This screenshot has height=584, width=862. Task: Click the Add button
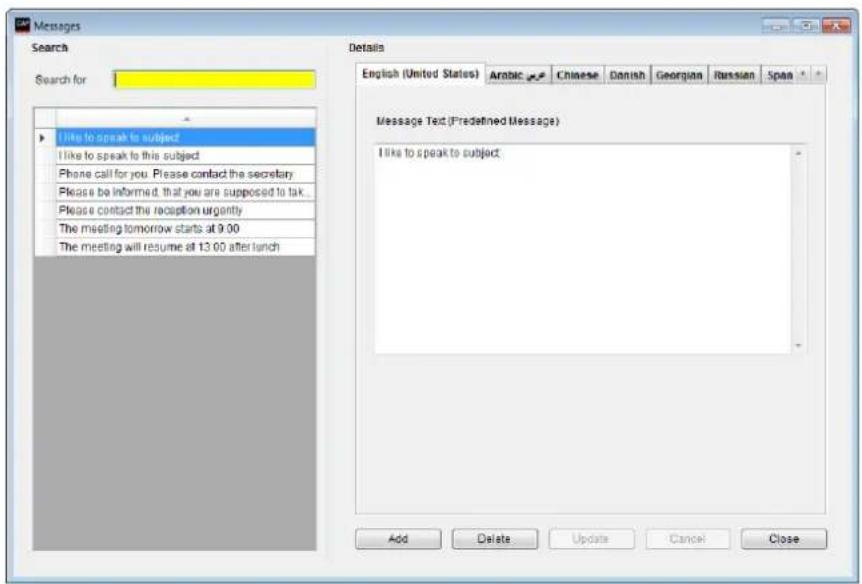(x=398, y=539)
